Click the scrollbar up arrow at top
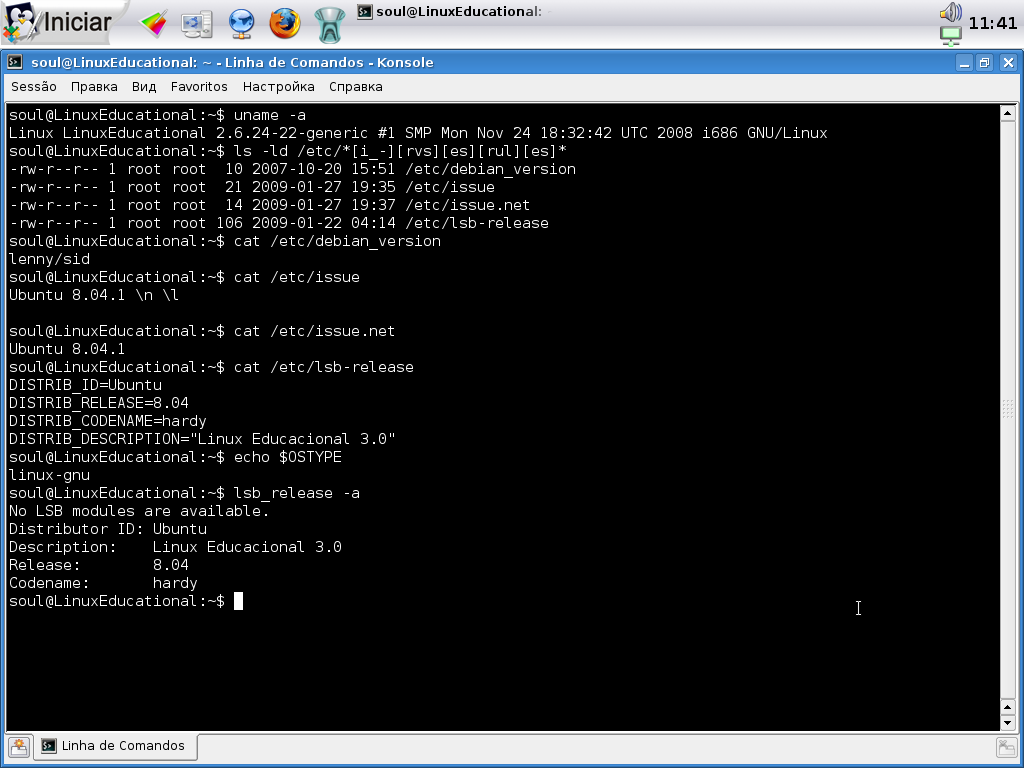Screen dimensions: 1024x768 [x=1008, y=114]
